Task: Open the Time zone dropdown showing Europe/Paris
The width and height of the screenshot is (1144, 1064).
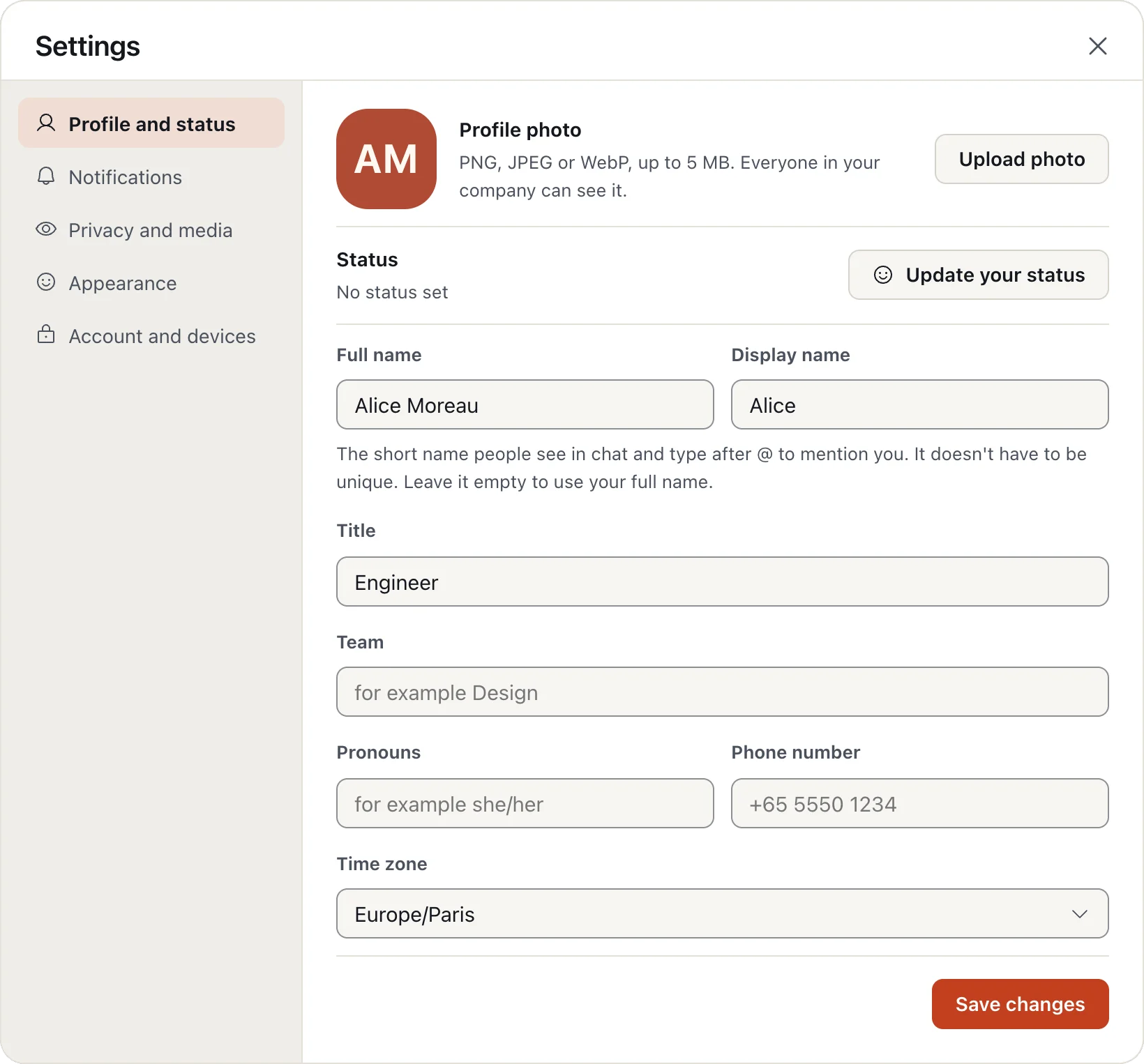Action: tap(723, 913)
